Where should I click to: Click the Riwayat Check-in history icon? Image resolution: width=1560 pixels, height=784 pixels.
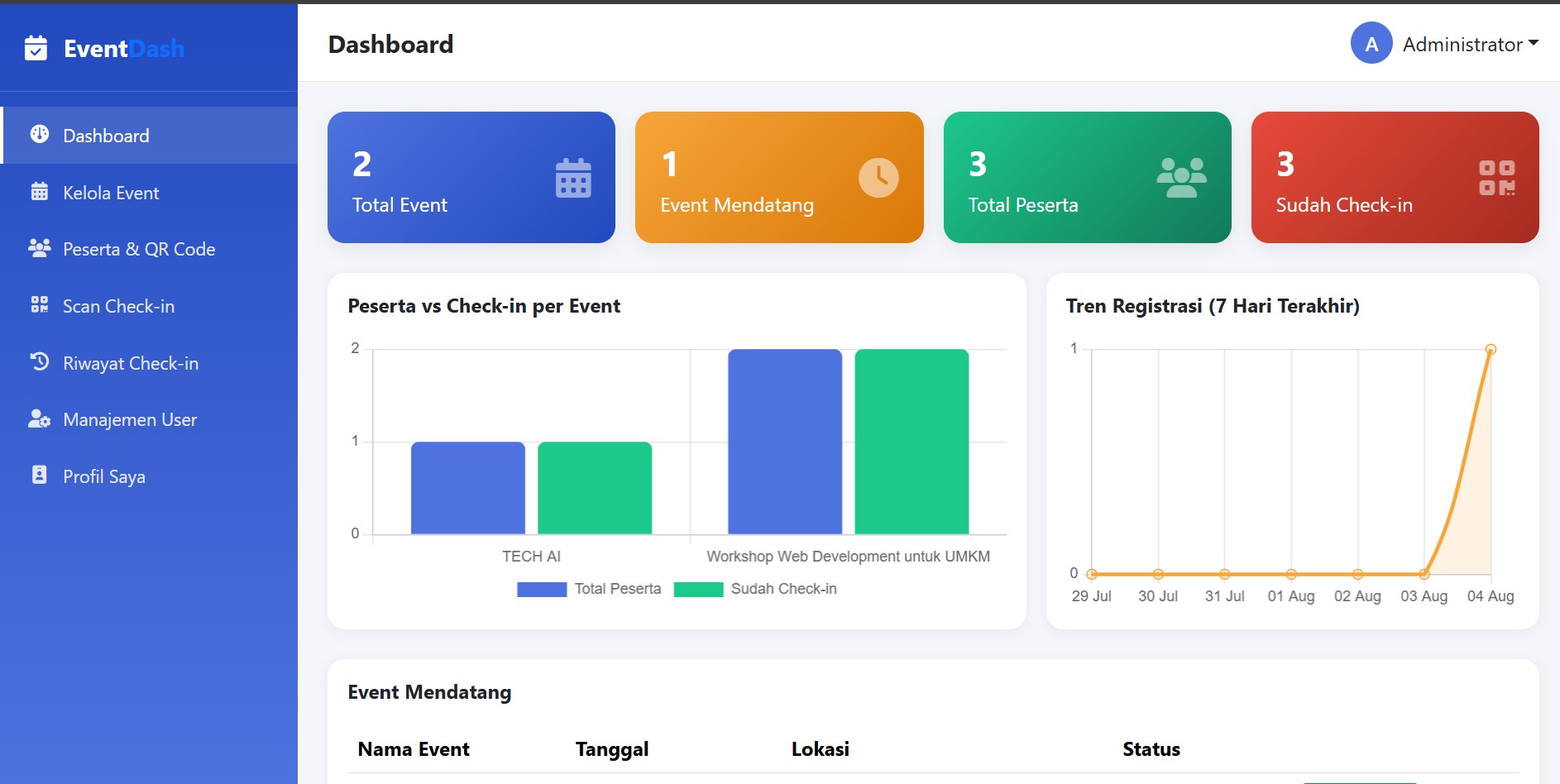tap(40, 361)
